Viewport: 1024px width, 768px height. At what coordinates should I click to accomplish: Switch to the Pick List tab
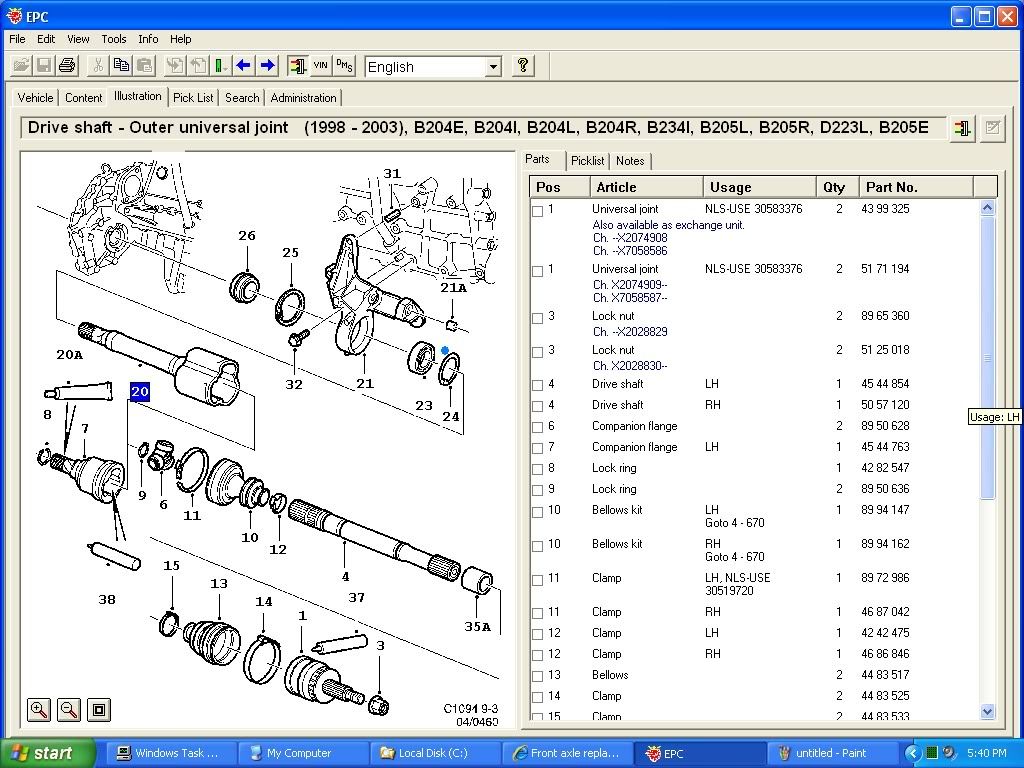(x=193, y=97)
